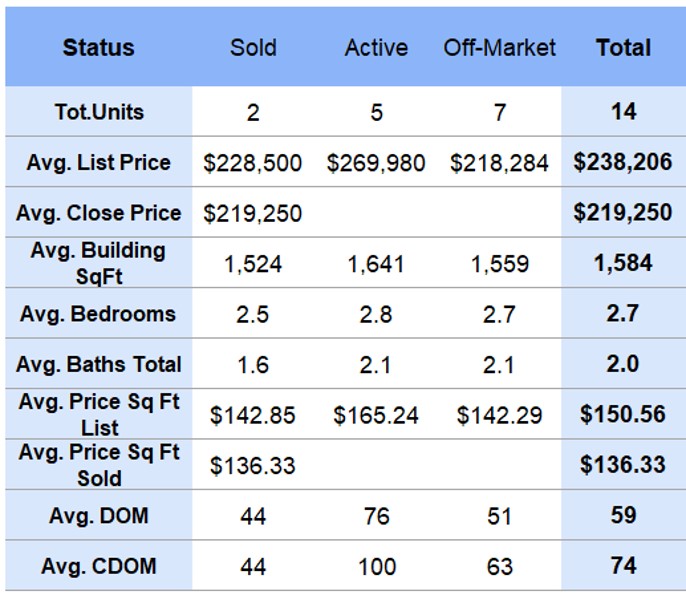
Task: Click the Status column header
Action: tap(98, 48)
